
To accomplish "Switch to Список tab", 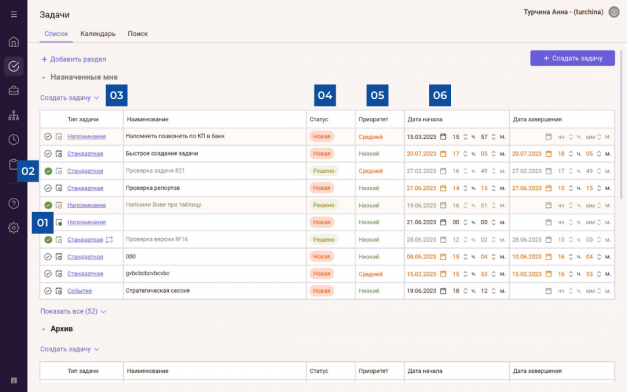I will 56,34.
